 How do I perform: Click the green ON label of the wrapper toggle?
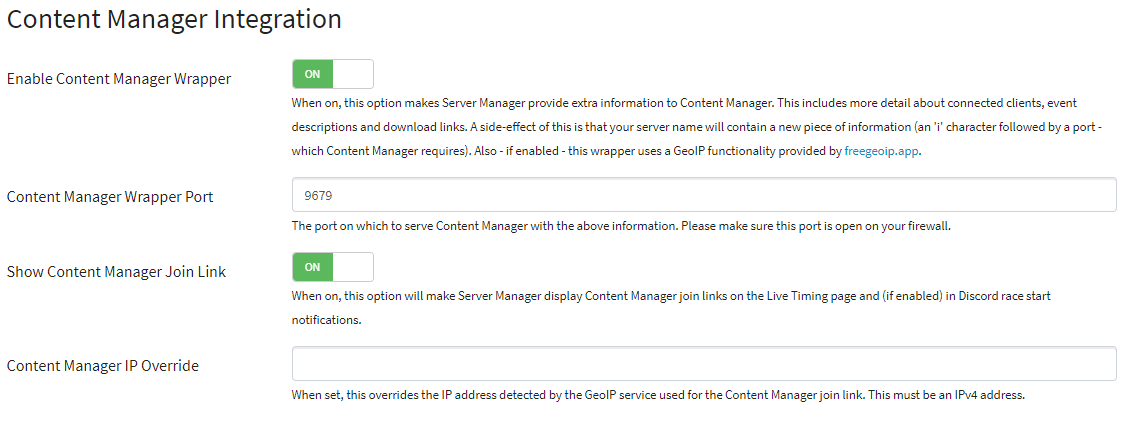pyautogui.click(x=312, y=74)
